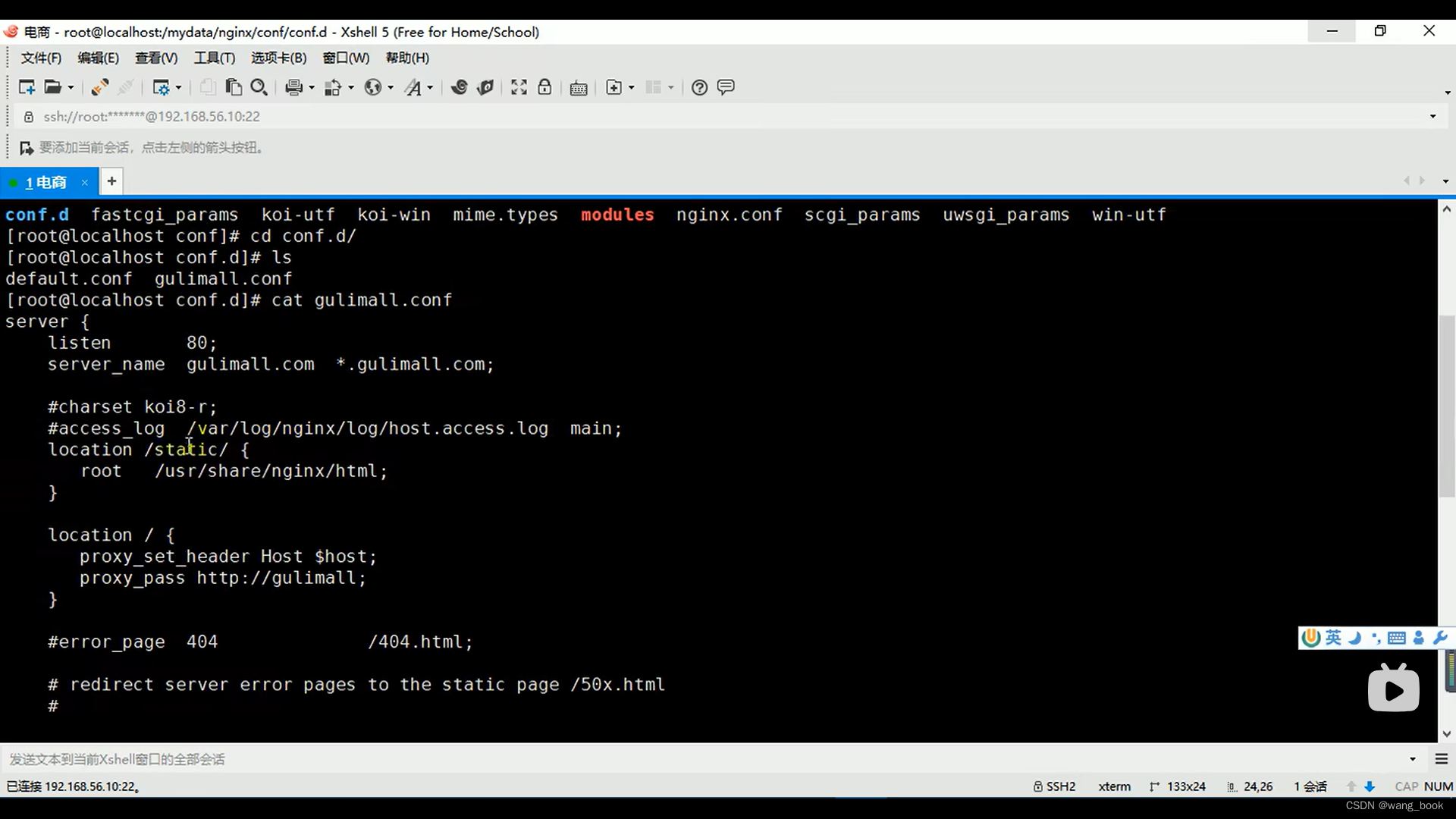The height and width of the screenshot is (819, 1456).
Task: Expand the Font dropdown arrow
Action: tap(430, 88)
